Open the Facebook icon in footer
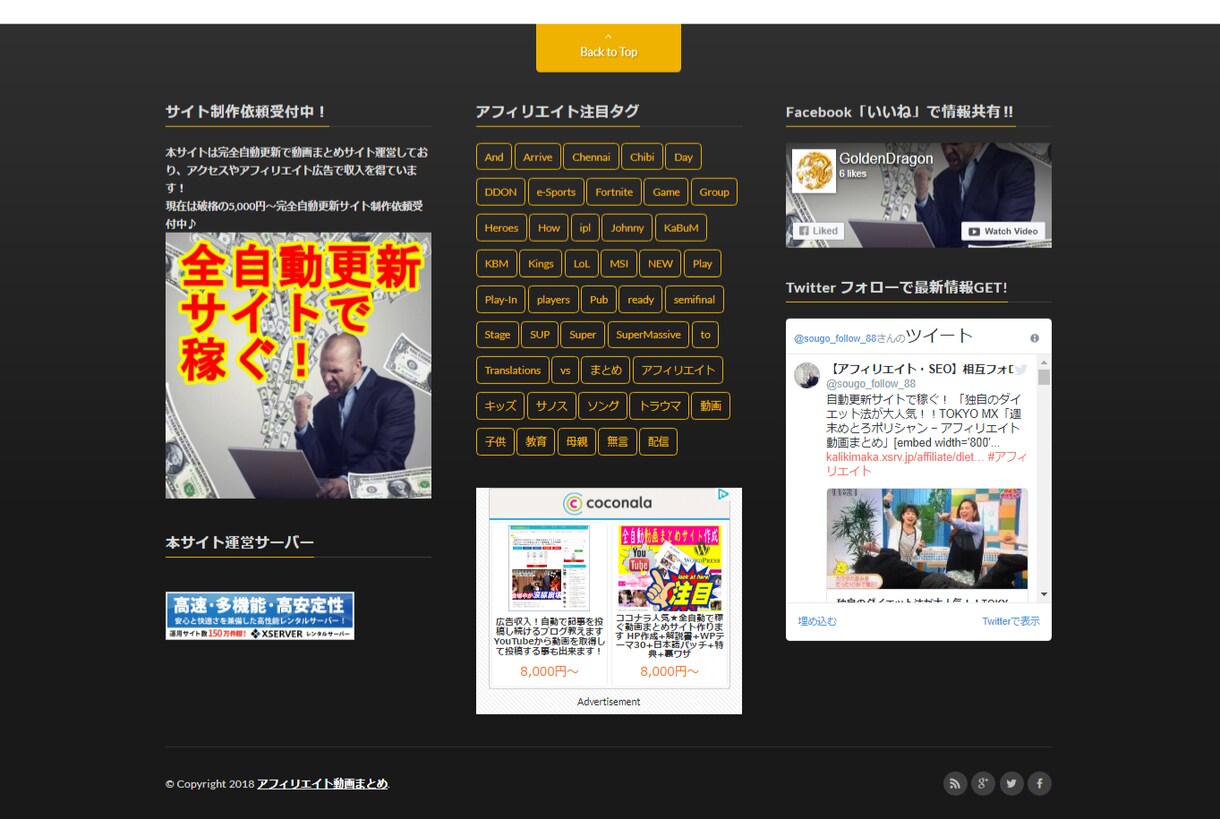This screenshot has width=1220, height=819. (x=1039, y=783)
